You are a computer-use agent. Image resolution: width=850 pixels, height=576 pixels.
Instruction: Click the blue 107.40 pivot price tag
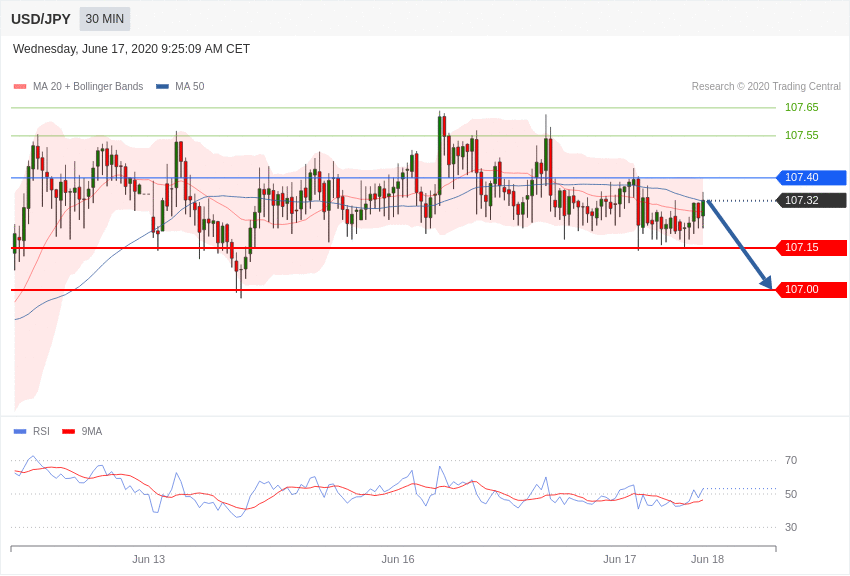pyautogui.click(x=812, y=177)
